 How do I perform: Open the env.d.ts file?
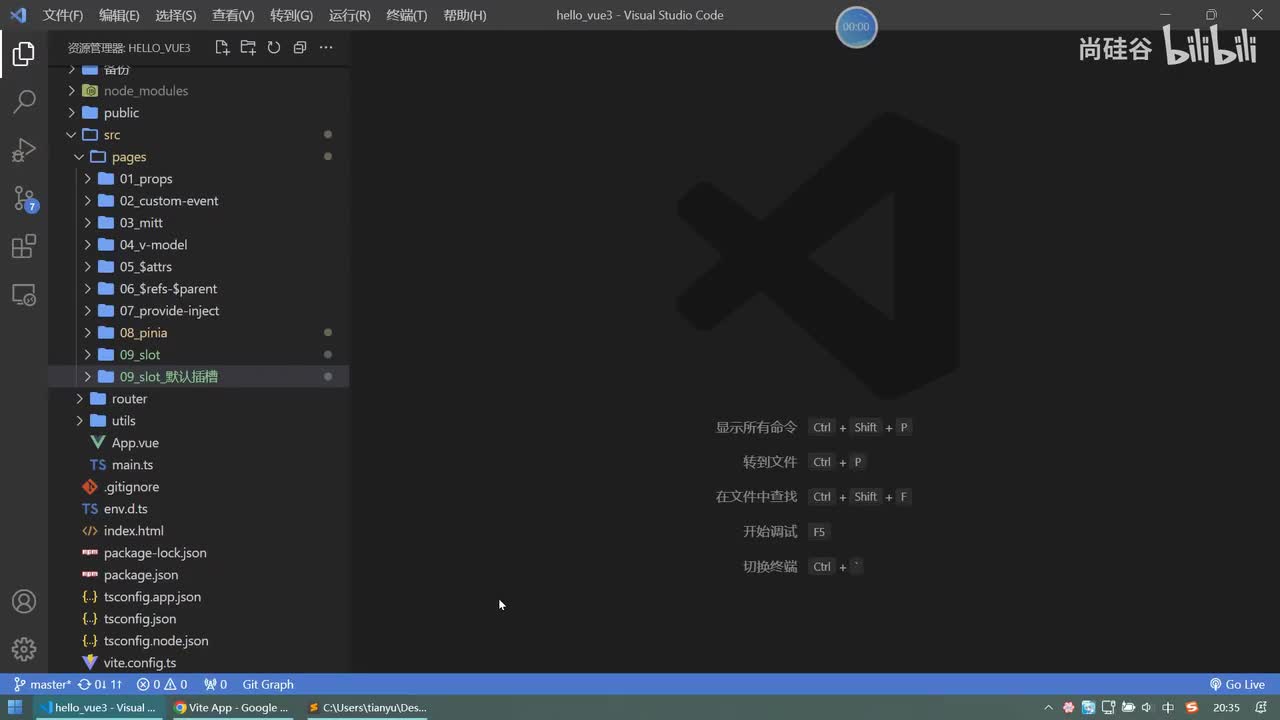click(x=198, y=509)
